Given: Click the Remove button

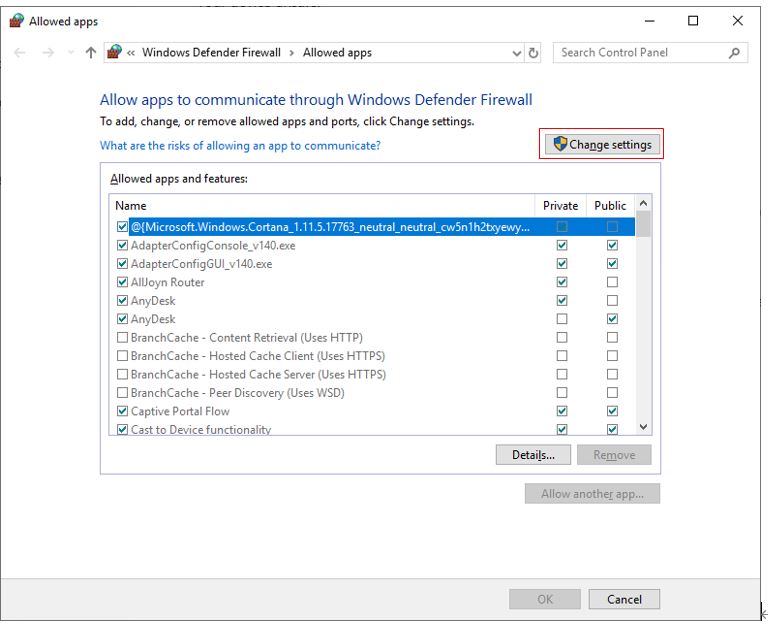Looking at the screenshot, I should tap(614, 455).
